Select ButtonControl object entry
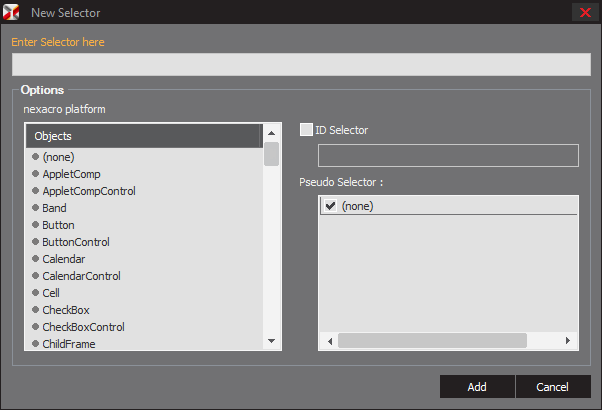This screenshot has width=602, height=410. click(x=76, y=242)
